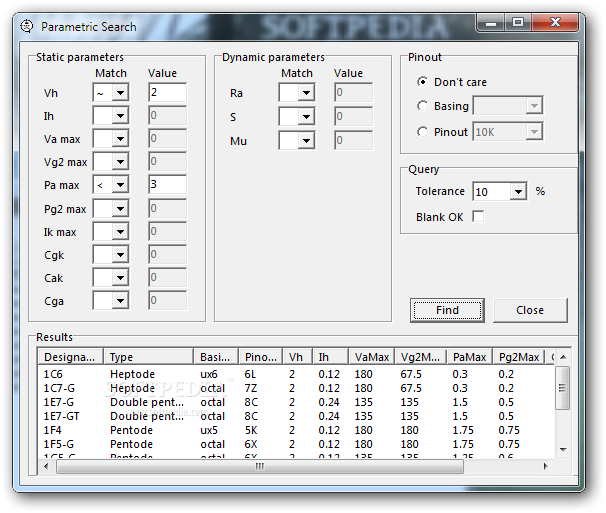Image resolution: width=606 pixels, height=513 pixels.
Task: Open the Pa max match dropdown
Action: (120, 185)
